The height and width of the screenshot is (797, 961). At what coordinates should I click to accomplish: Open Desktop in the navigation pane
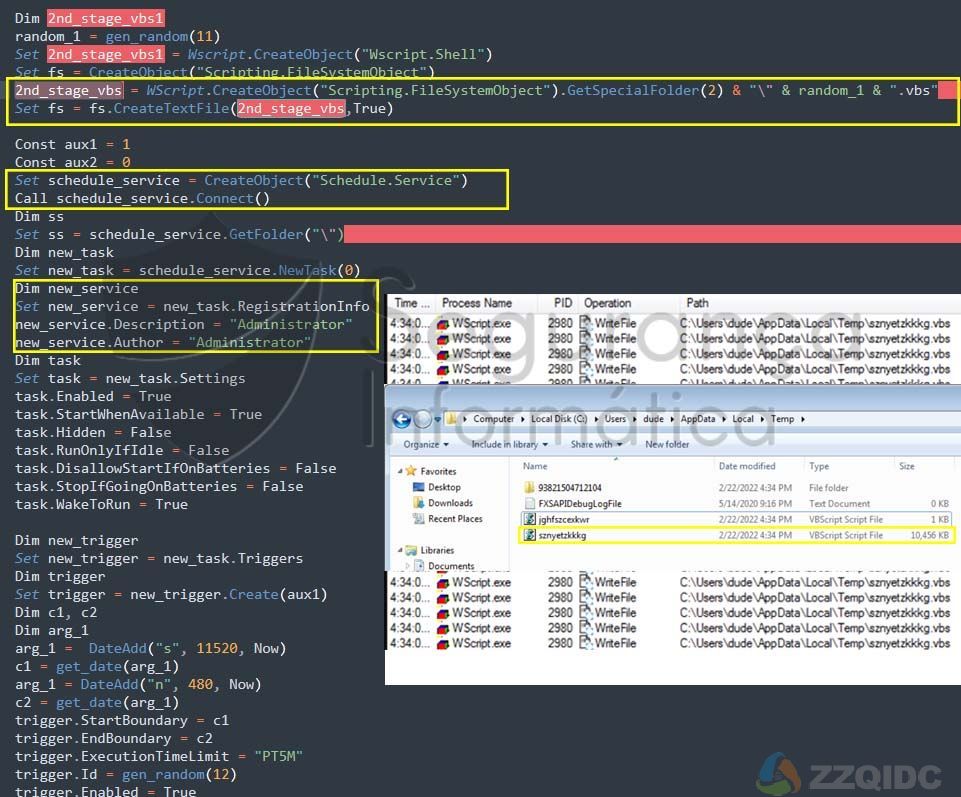click(444, 487)
